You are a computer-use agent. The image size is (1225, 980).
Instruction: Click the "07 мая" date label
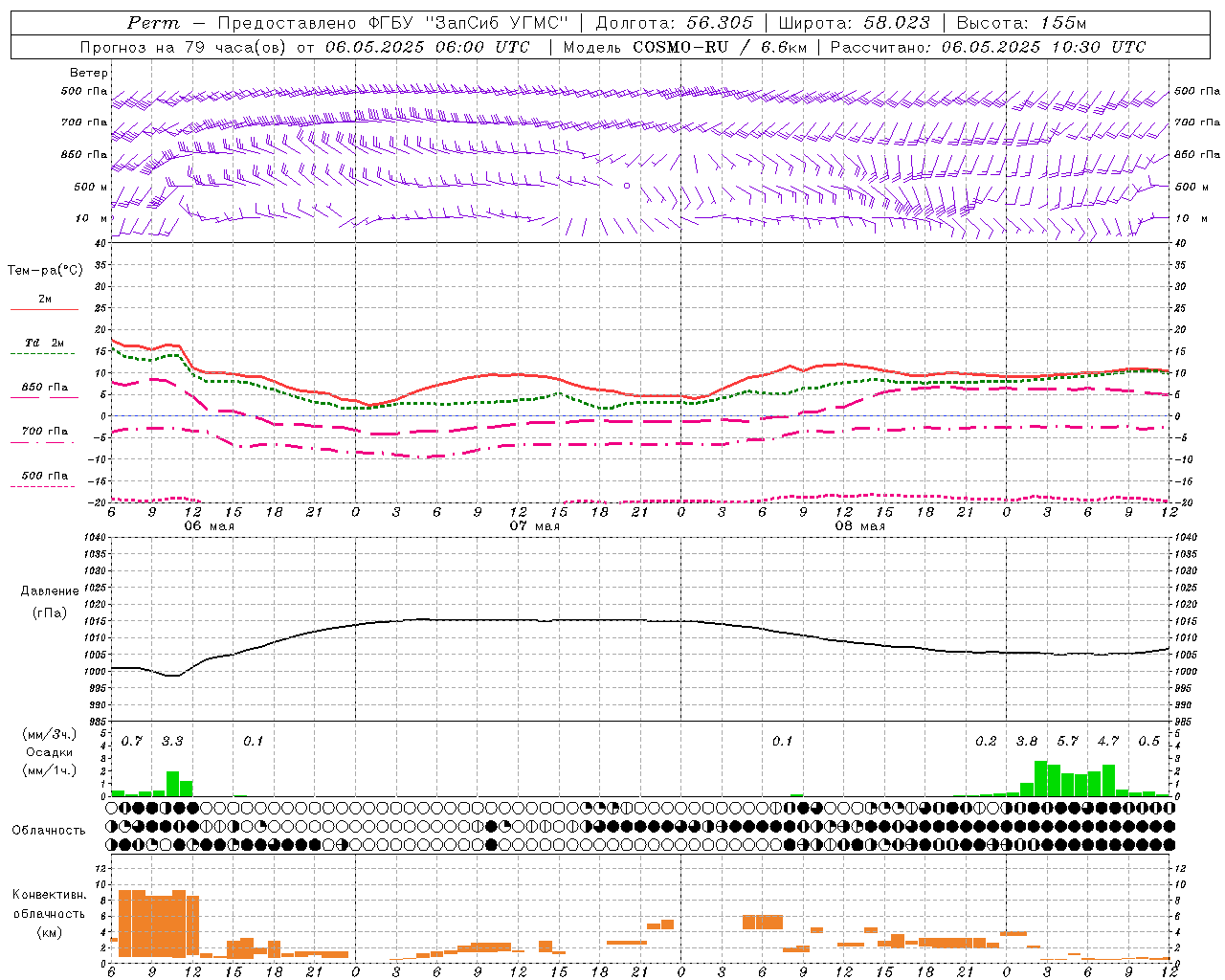pyautogui.click(x=534, y=526)
